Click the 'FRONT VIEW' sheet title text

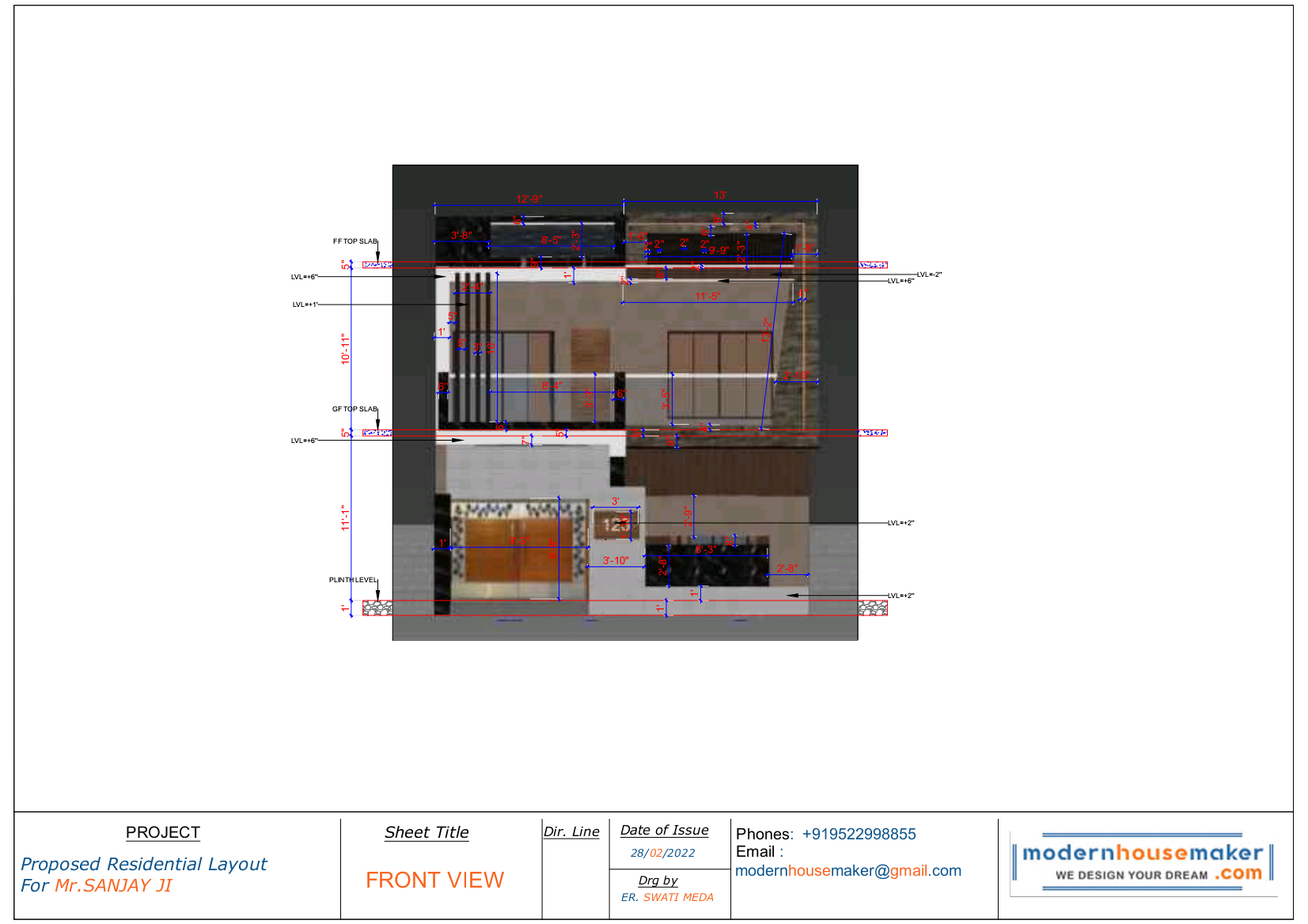[434, 880]
